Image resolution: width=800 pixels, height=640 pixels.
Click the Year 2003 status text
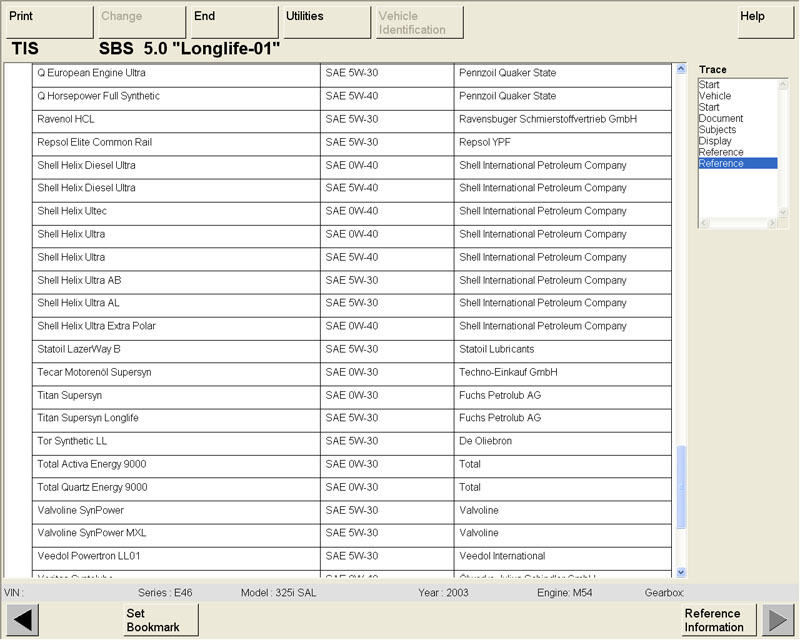(x=443, y=593)
